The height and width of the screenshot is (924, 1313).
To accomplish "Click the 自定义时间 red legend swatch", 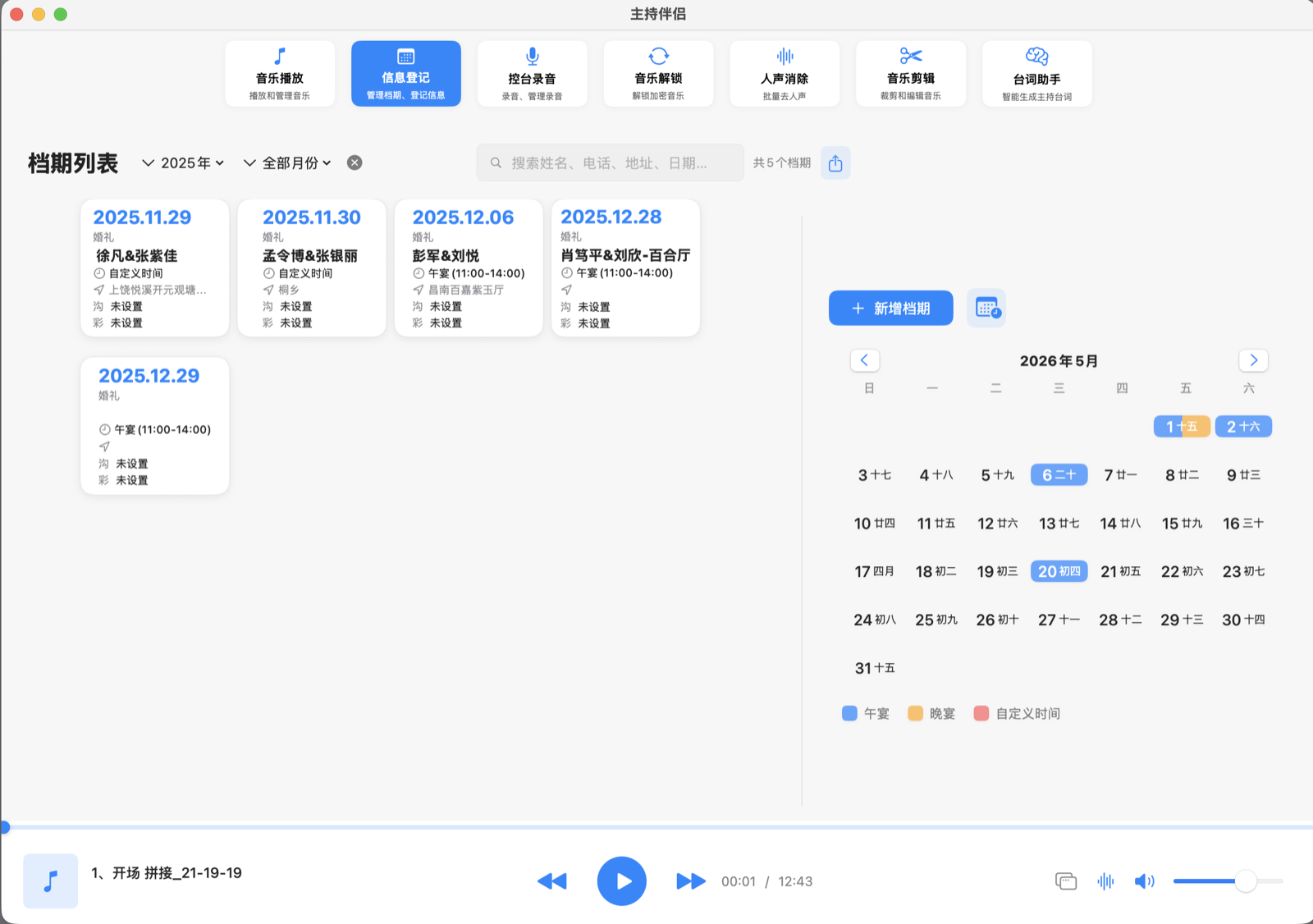I will [981, 713].
